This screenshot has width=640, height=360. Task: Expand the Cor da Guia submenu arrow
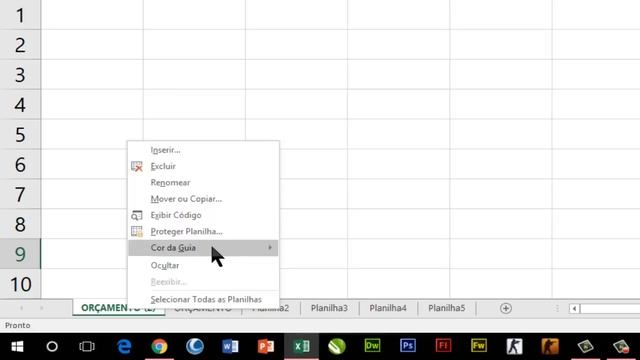pyautogui.click(x=270, y=248)
